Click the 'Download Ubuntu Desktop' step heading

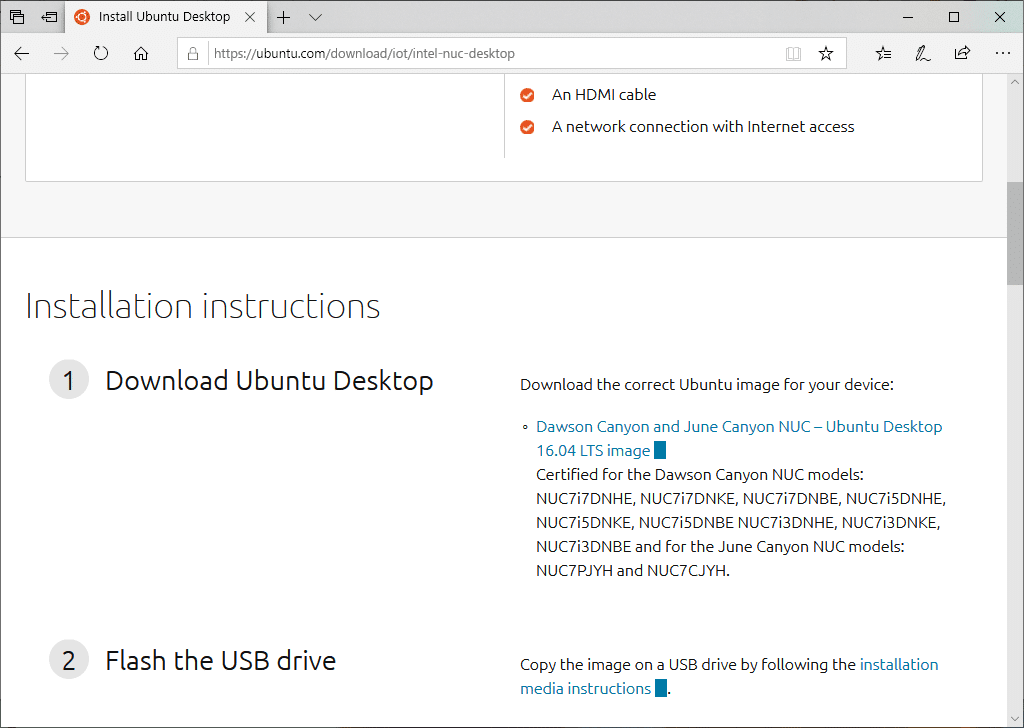pos(269,381)
